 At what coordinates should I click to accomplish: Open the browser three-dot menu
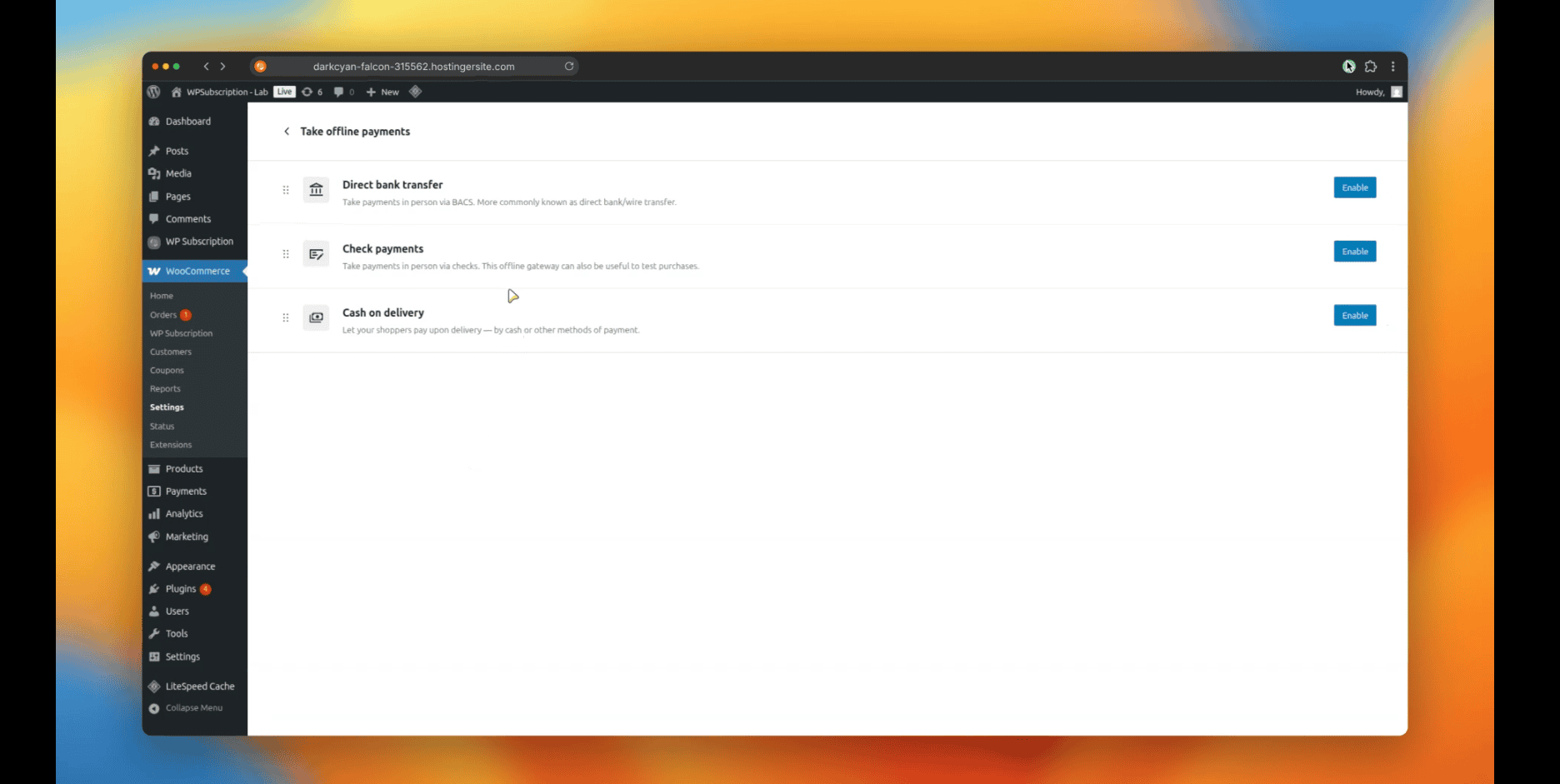(1393, 67)
